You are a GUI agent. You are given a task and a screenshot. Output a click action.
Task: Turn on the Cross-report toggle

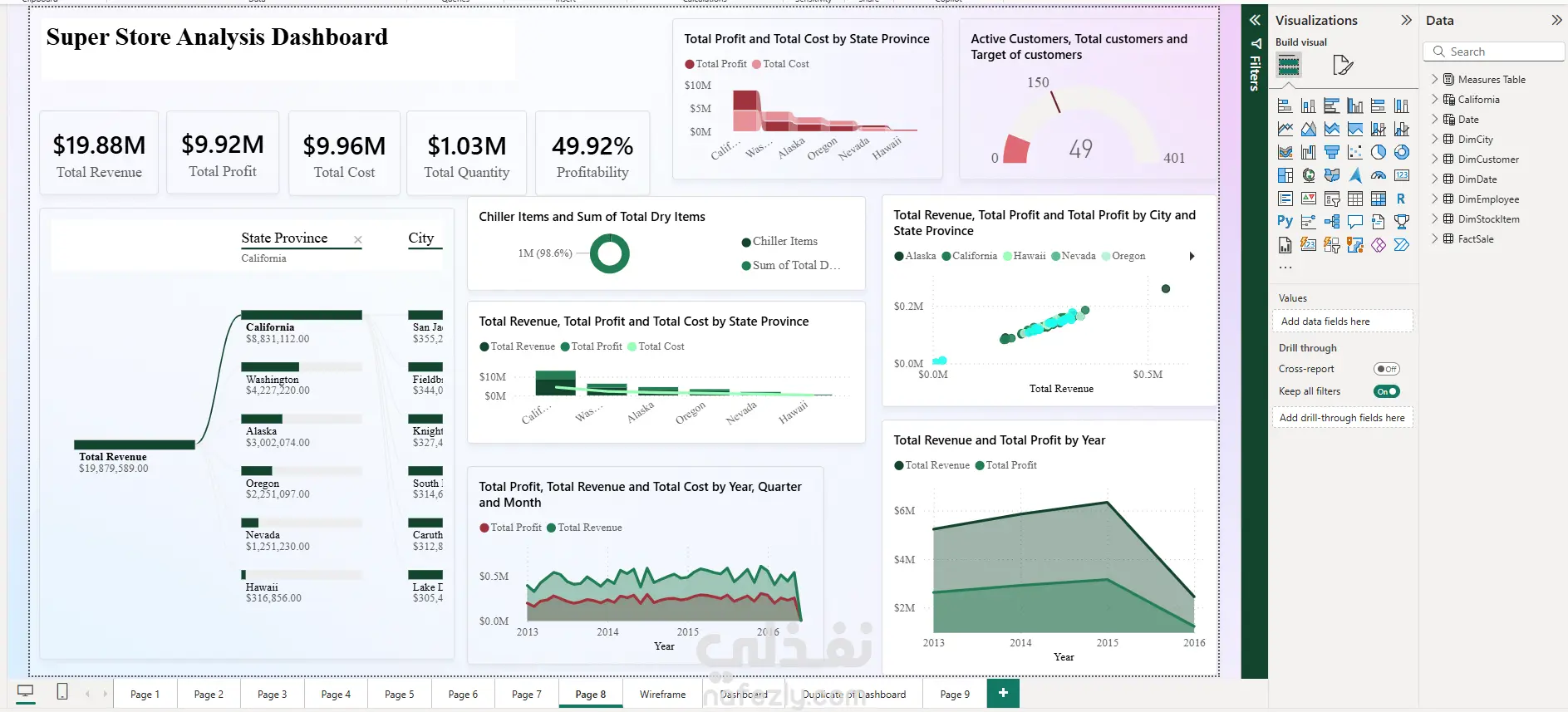[1387, 369]
